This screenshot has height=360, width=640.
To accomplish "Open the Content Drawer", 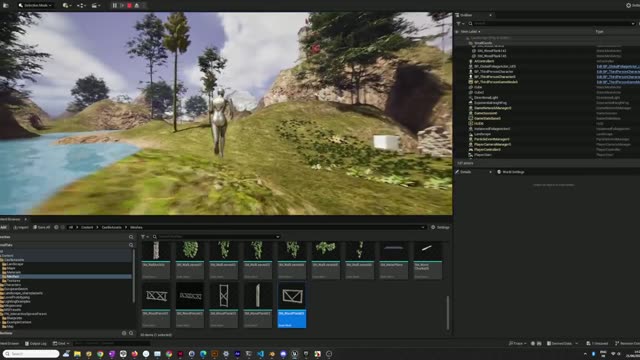I will click(x=10, y=344).
